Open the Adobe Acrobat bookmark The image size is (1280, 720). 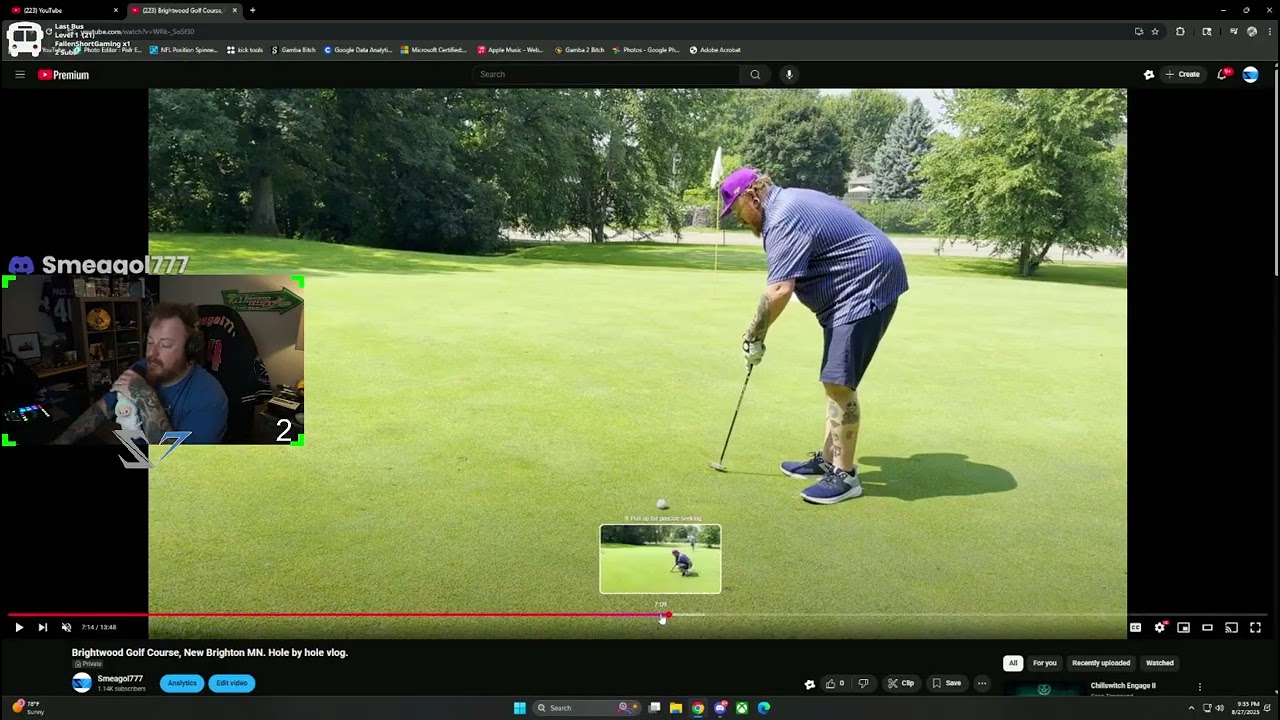715,50
